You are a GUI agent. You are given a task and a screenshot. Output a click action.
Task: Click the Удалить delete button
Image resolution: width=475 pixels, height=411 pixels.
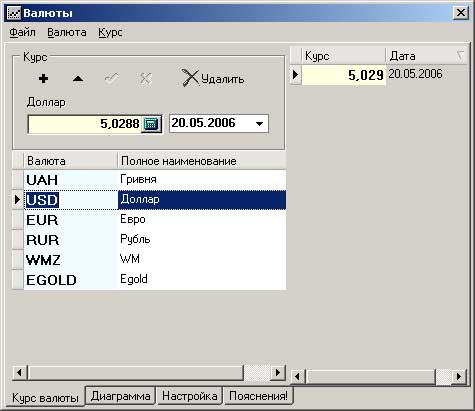[213, 79]
